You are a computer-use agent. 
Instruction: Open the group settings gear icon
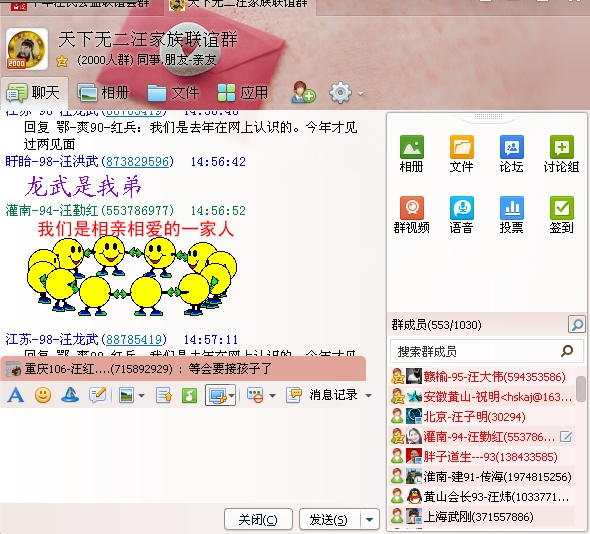coord(340,92)
